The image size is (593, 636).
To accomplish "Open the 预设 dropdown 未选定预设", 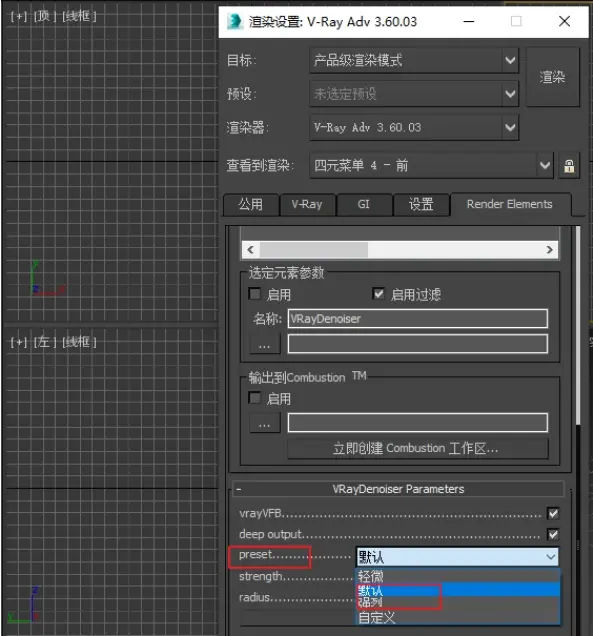I will tap(414, 94).
